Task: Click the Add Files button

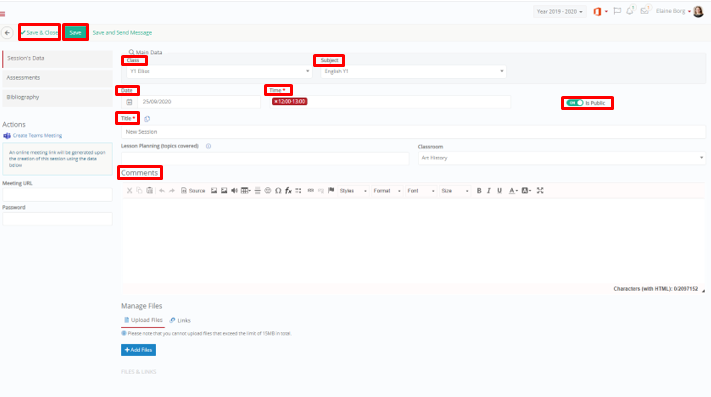Action: click(x=138, y=350)
